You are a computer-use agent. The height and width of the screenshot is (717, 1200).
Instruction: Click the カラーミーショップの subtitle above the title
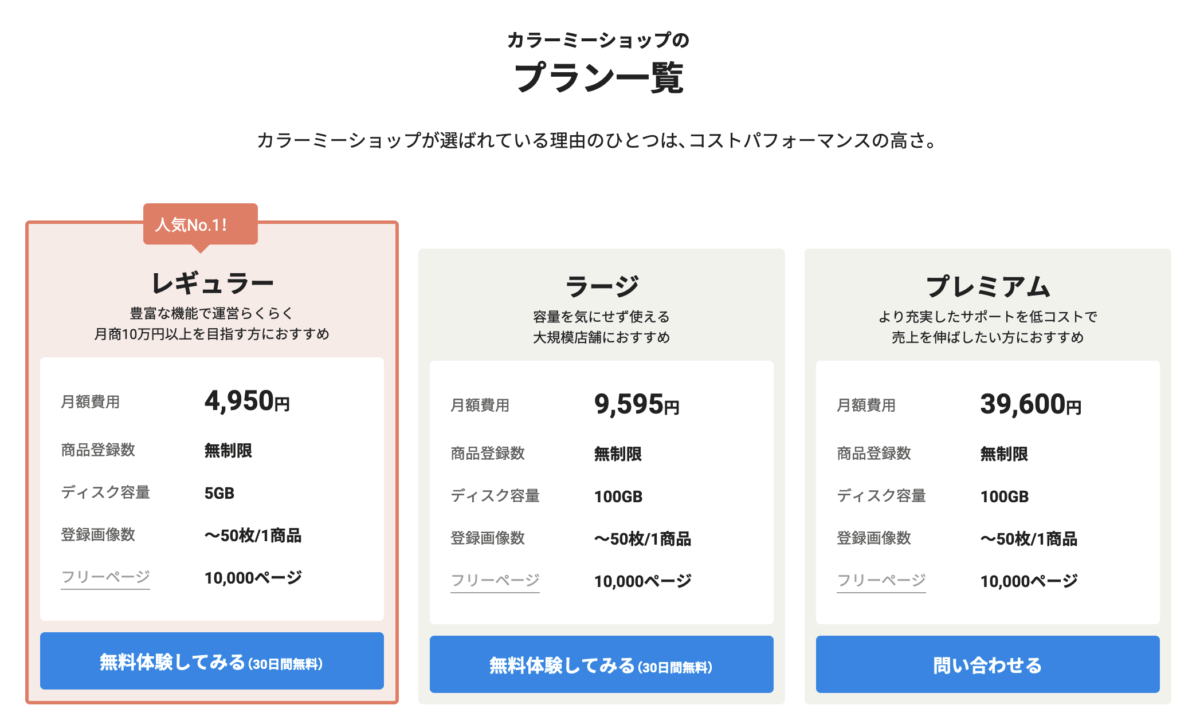tap(598, 41)
